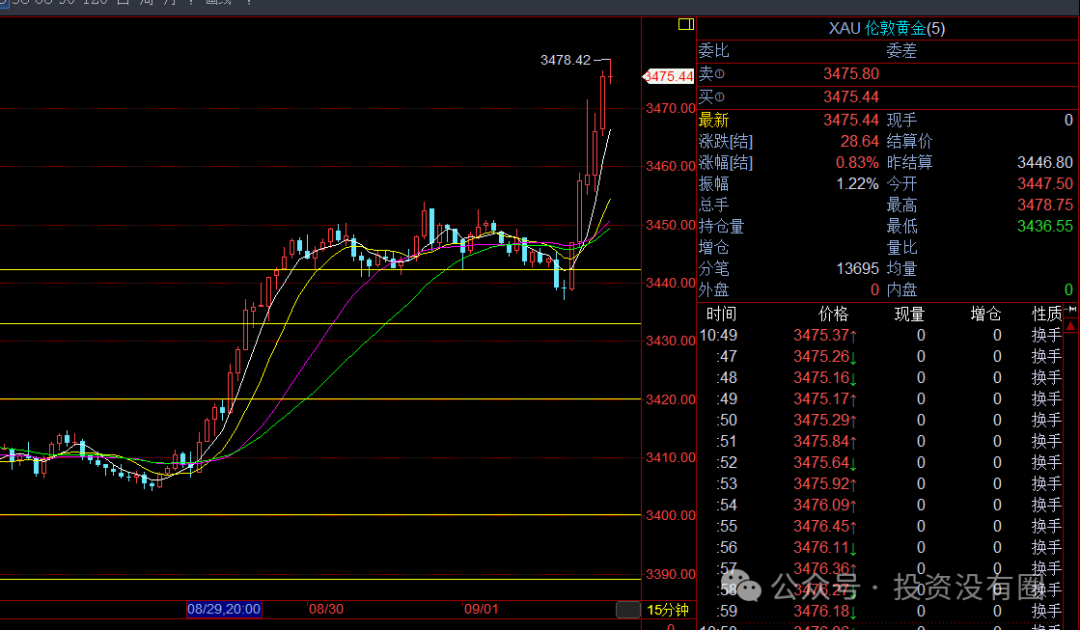Click the gray button beside 15分钟
This screenshot has width=1080, height=630.
click(627, 609)
